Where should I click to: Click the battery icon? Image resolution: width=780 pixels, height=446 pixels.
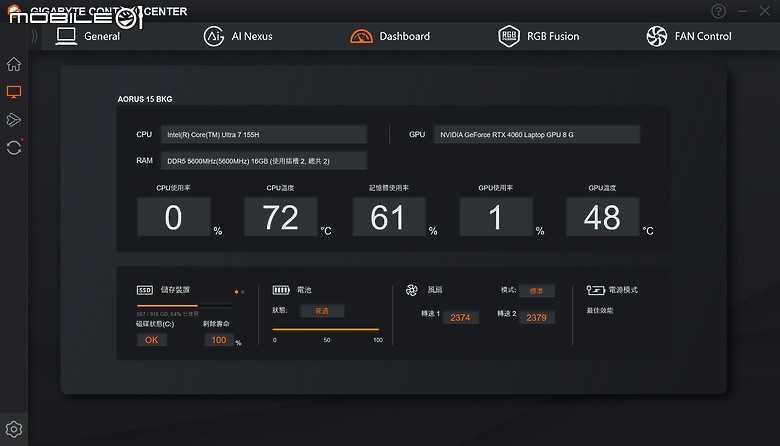(x=281, y=290)
